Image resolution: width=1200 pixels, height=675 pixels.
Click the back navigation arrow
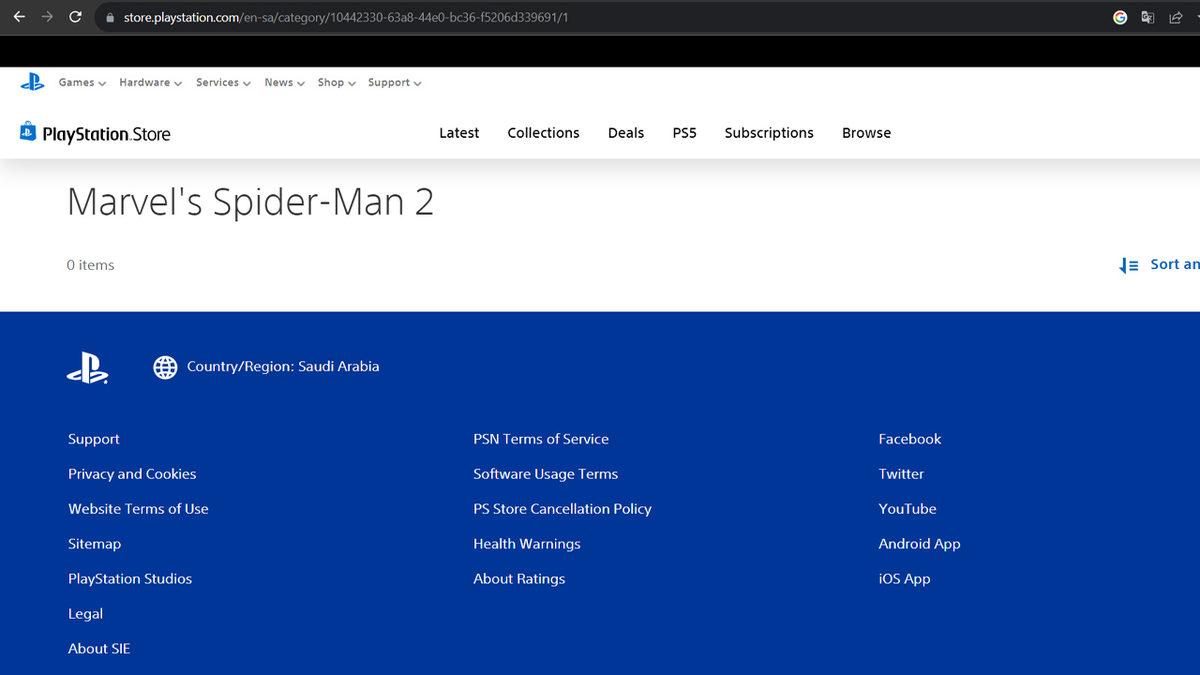point(20,17)
